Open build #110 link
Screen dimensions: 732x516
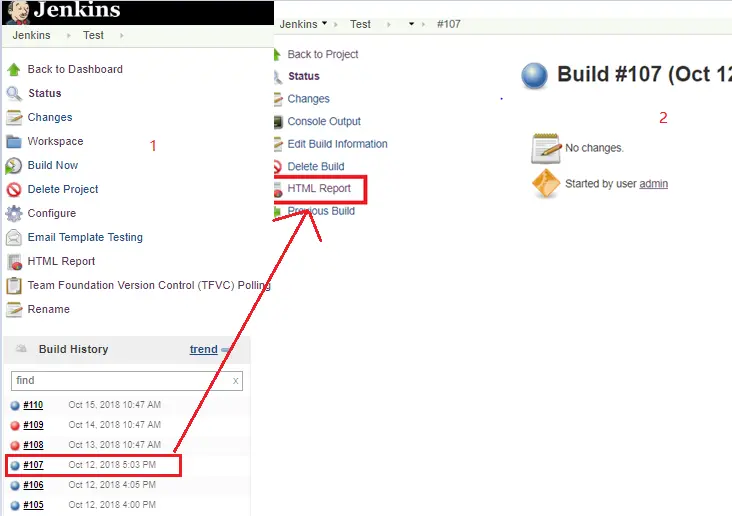point(33,405)
